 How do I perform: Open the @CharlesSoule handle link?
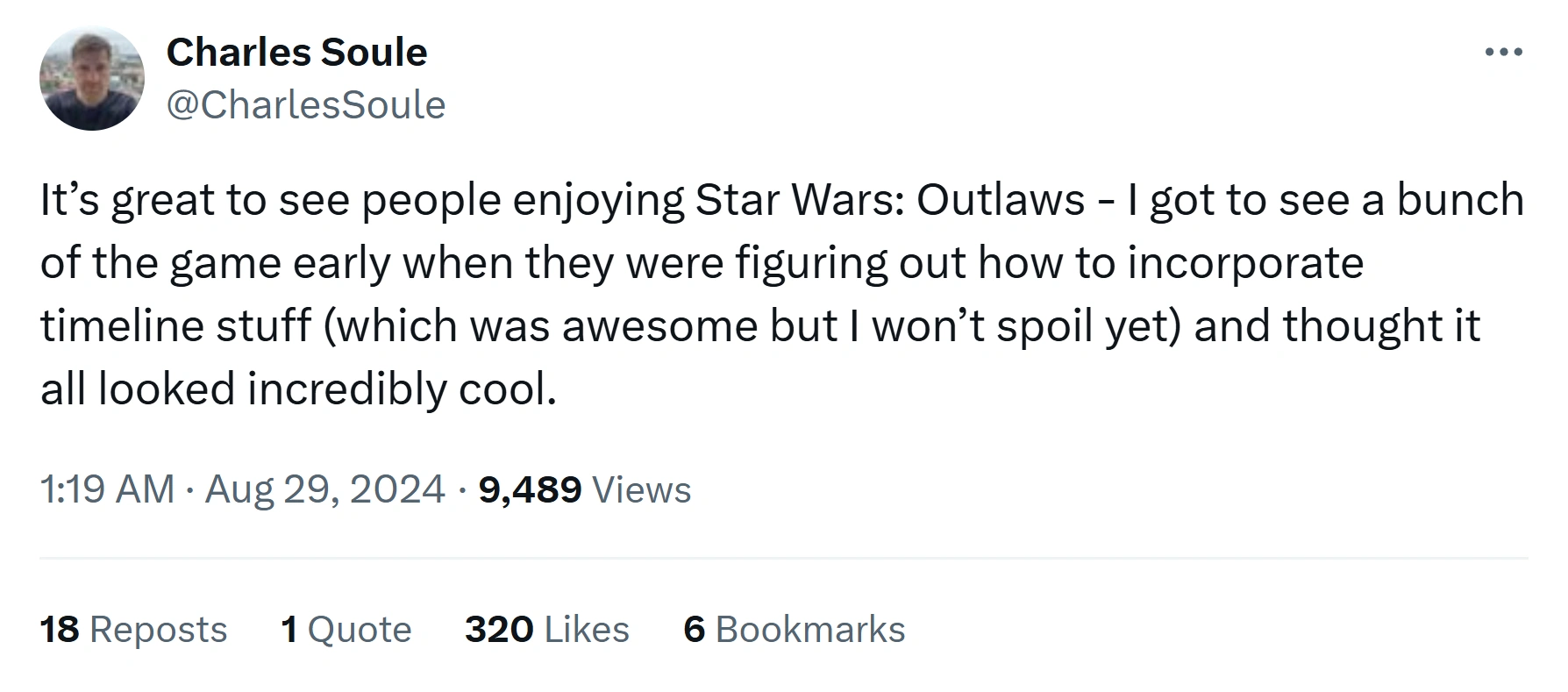pyautogui.click(x=305, y=105)
